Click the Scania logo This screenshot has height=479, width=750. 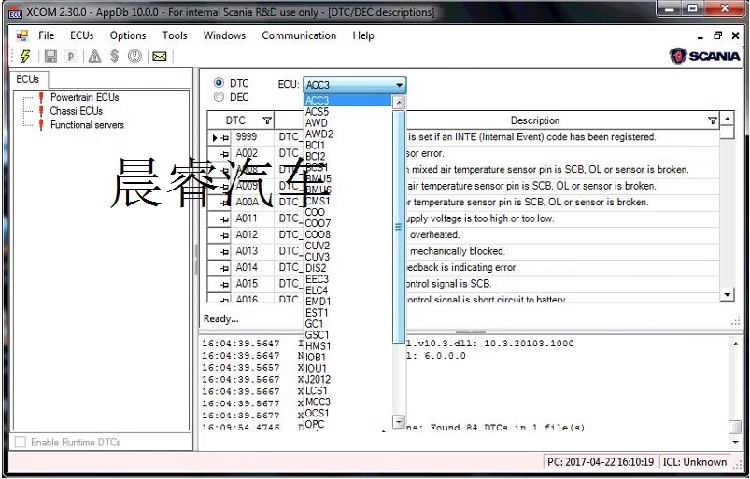click(x=705, y=56)
